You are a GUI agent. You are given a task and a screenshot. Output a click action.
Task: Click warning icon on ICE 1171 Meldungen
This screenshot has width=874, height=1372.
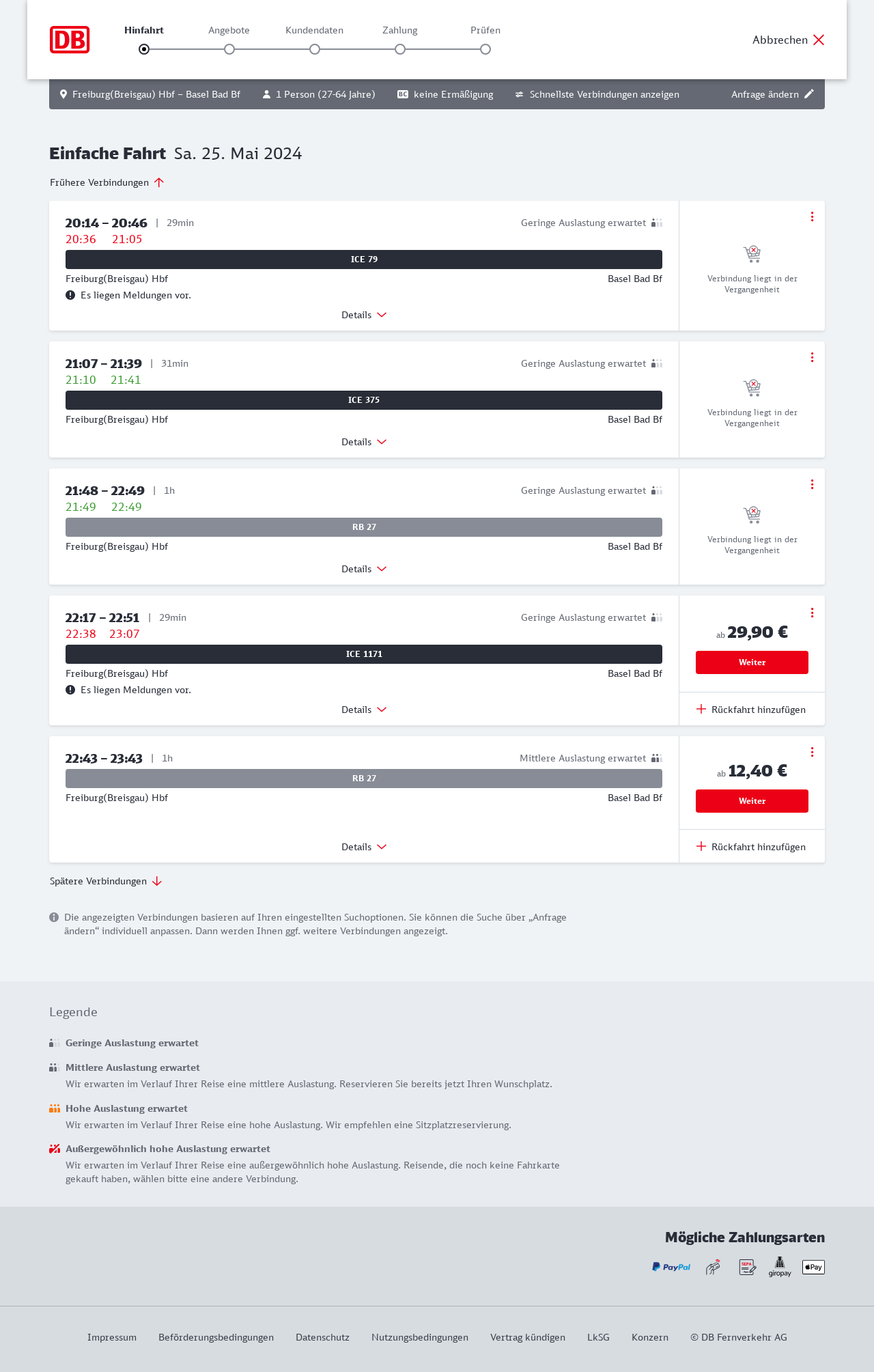pos(70,690)
